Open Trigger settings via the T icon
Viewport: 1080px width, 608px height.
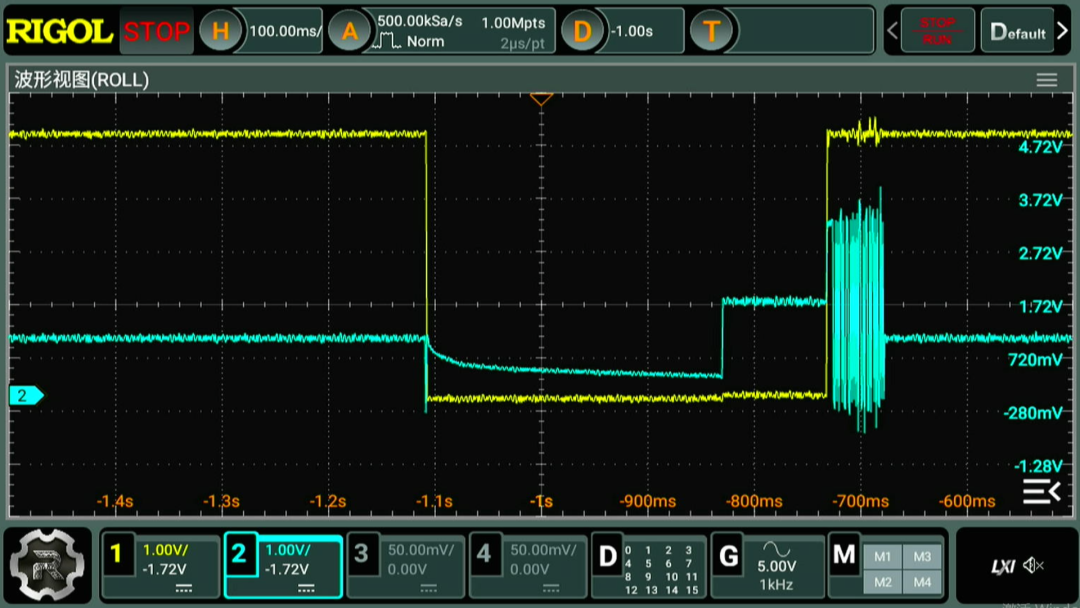(x=712, y=31)
